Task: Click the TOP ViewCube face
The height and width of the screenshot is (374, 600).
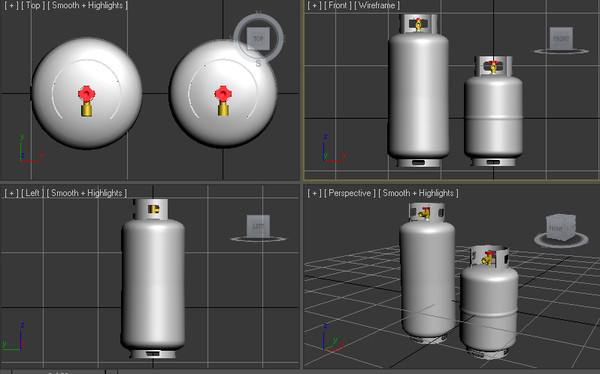Action: (x=258, y=39)
